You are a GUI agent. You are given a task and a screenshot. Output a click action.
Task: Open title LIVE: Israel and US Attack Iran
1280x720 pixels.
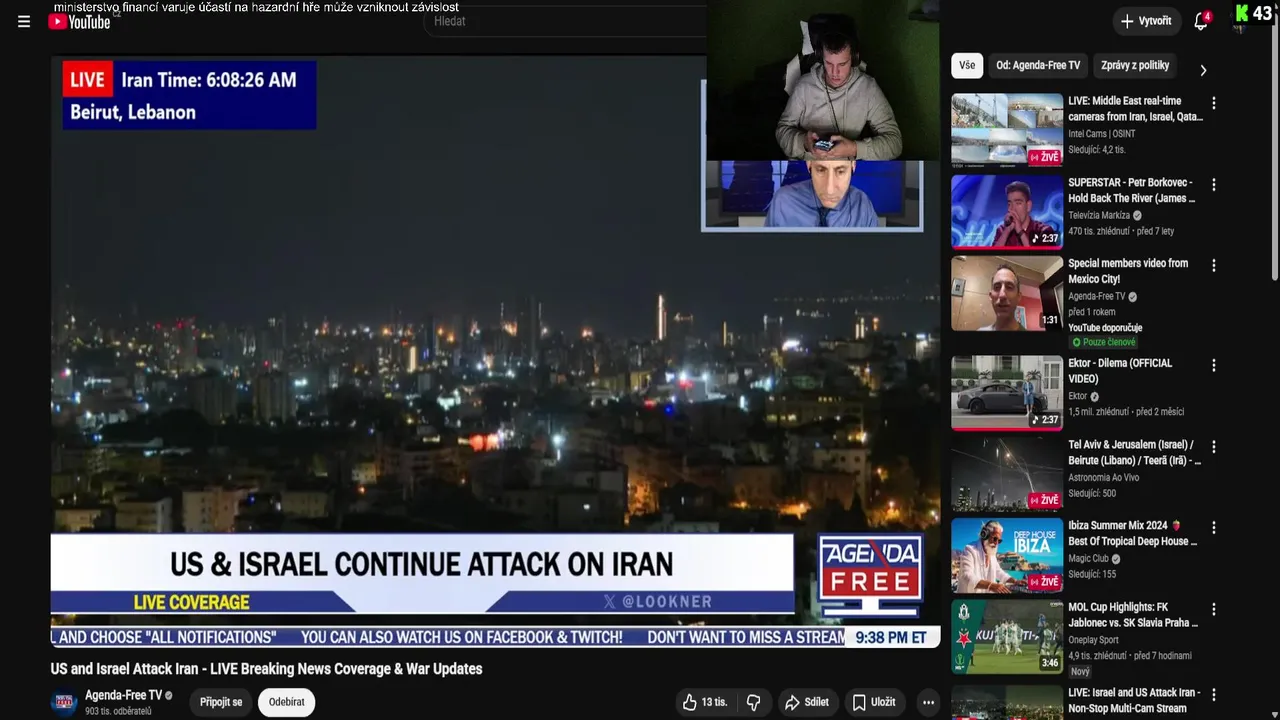click(x=1134, y=700)
